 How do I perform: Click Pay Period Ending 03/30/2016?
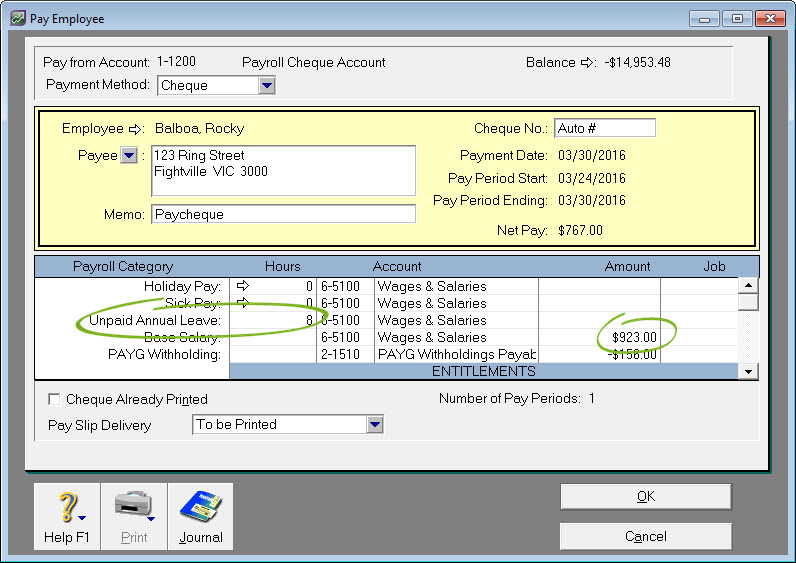pos(591,200)
